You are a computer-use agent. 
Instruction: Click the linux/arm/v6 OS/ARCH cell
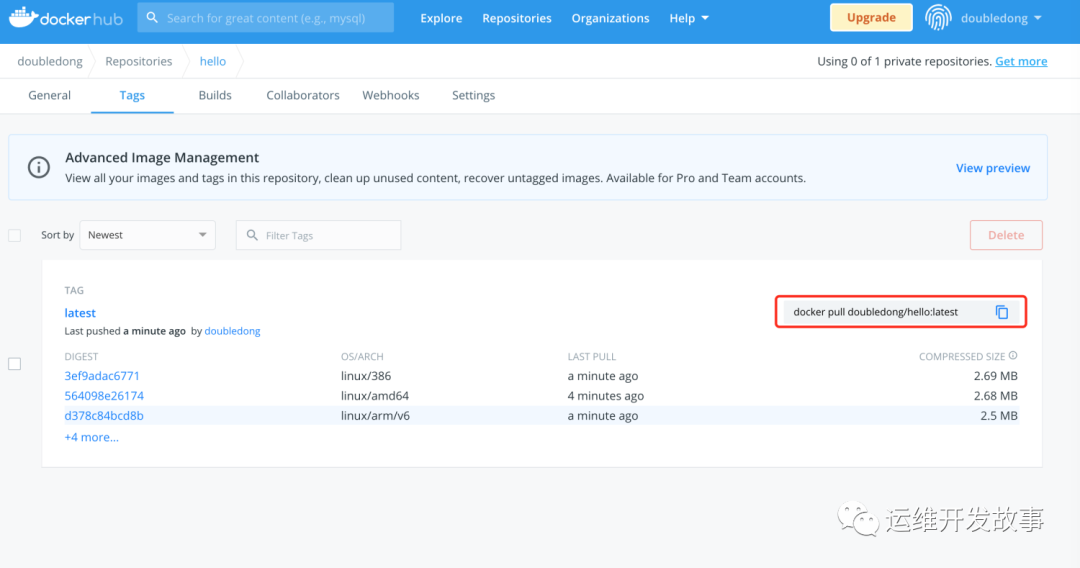(375, 416)
